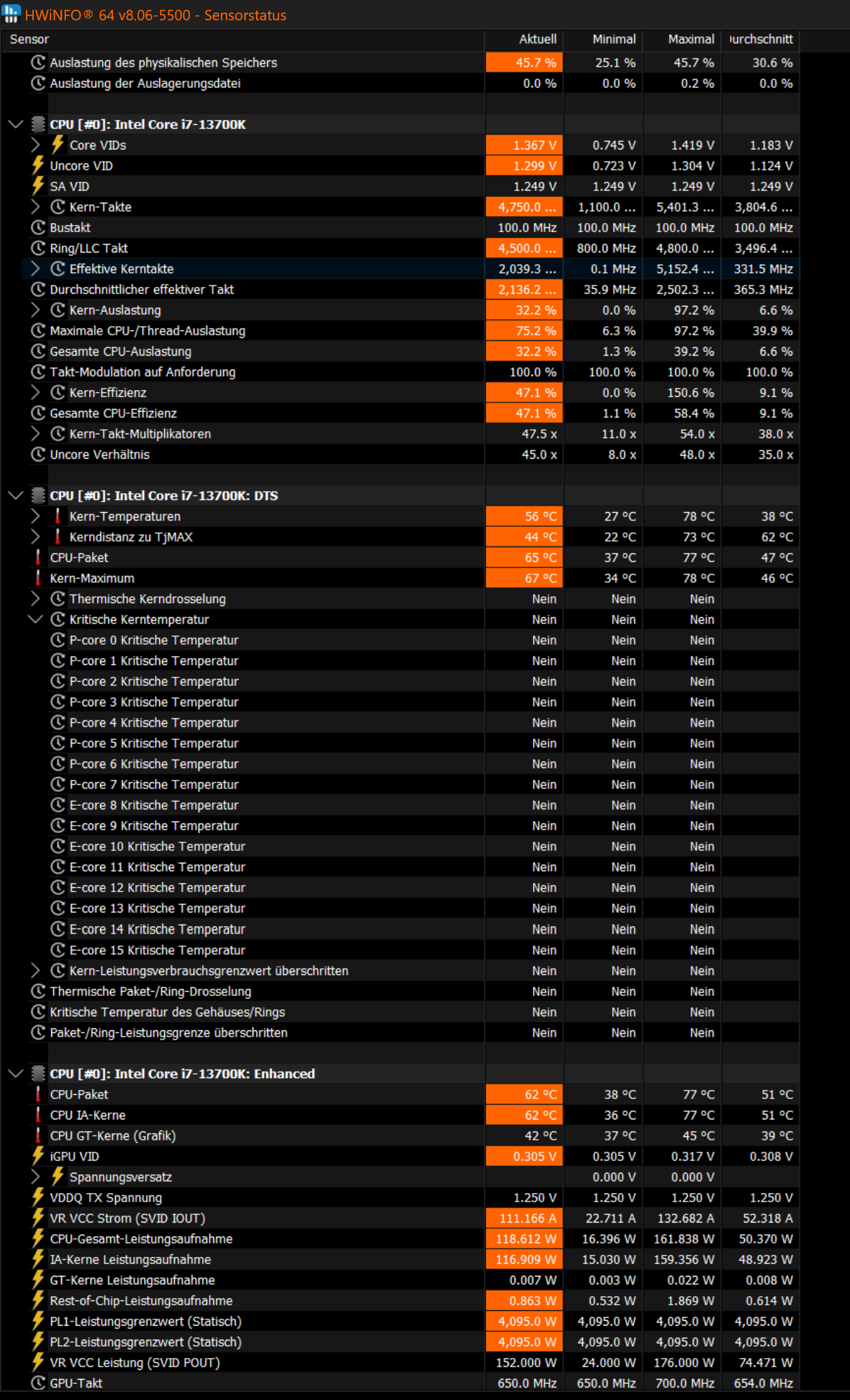Click the Aktuell column header
Screen dimensions: 850x1400
point(524,39)
